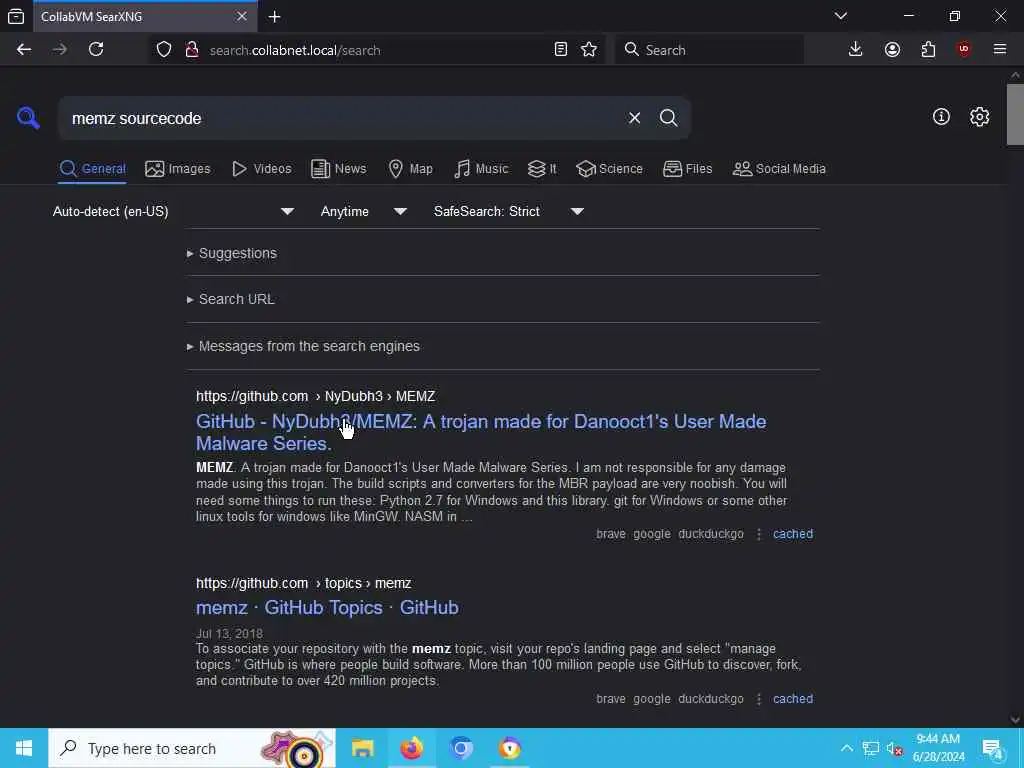Image resolution: width=1024 pixels, height=768 pixels.
Task: Open the Firefox downloads panel
Action: [x=856, y=50]
